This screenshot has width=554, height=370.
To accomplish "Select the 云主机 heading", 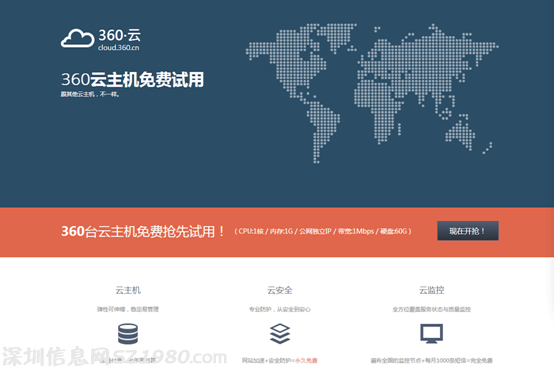I will tap(128, 290).
